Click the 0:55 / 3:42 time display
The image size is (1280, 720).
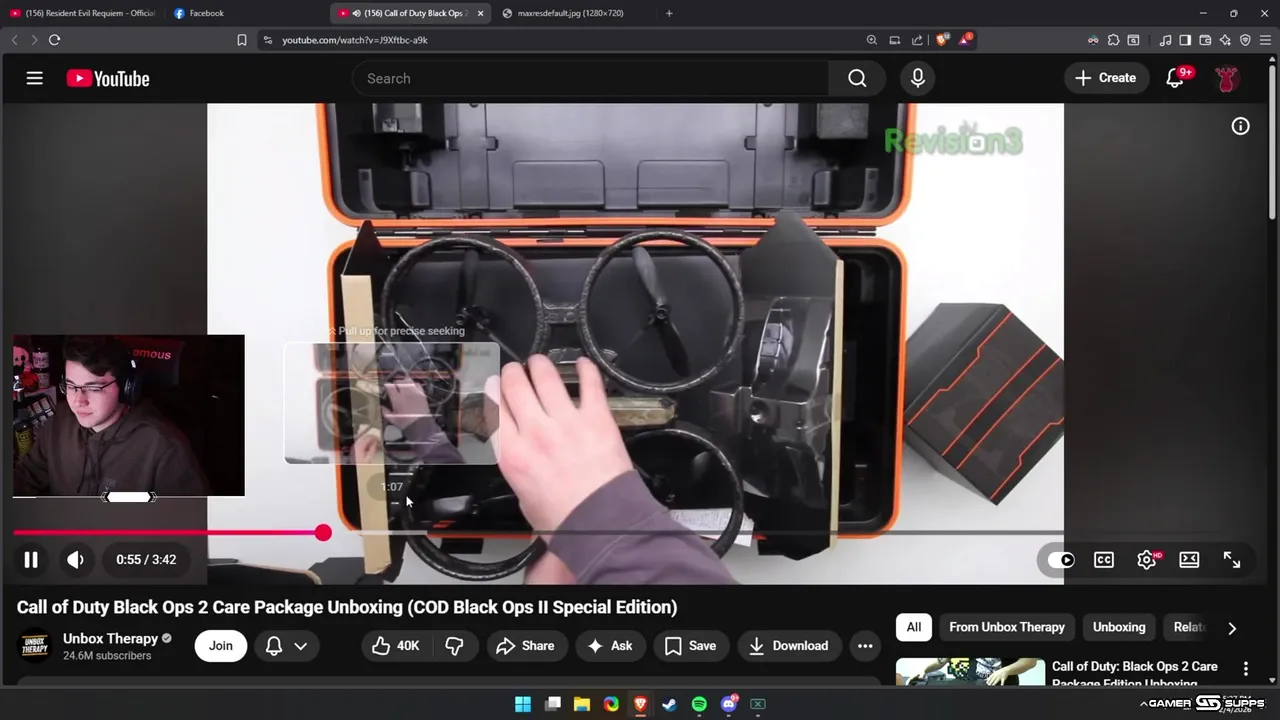(146, 560)
